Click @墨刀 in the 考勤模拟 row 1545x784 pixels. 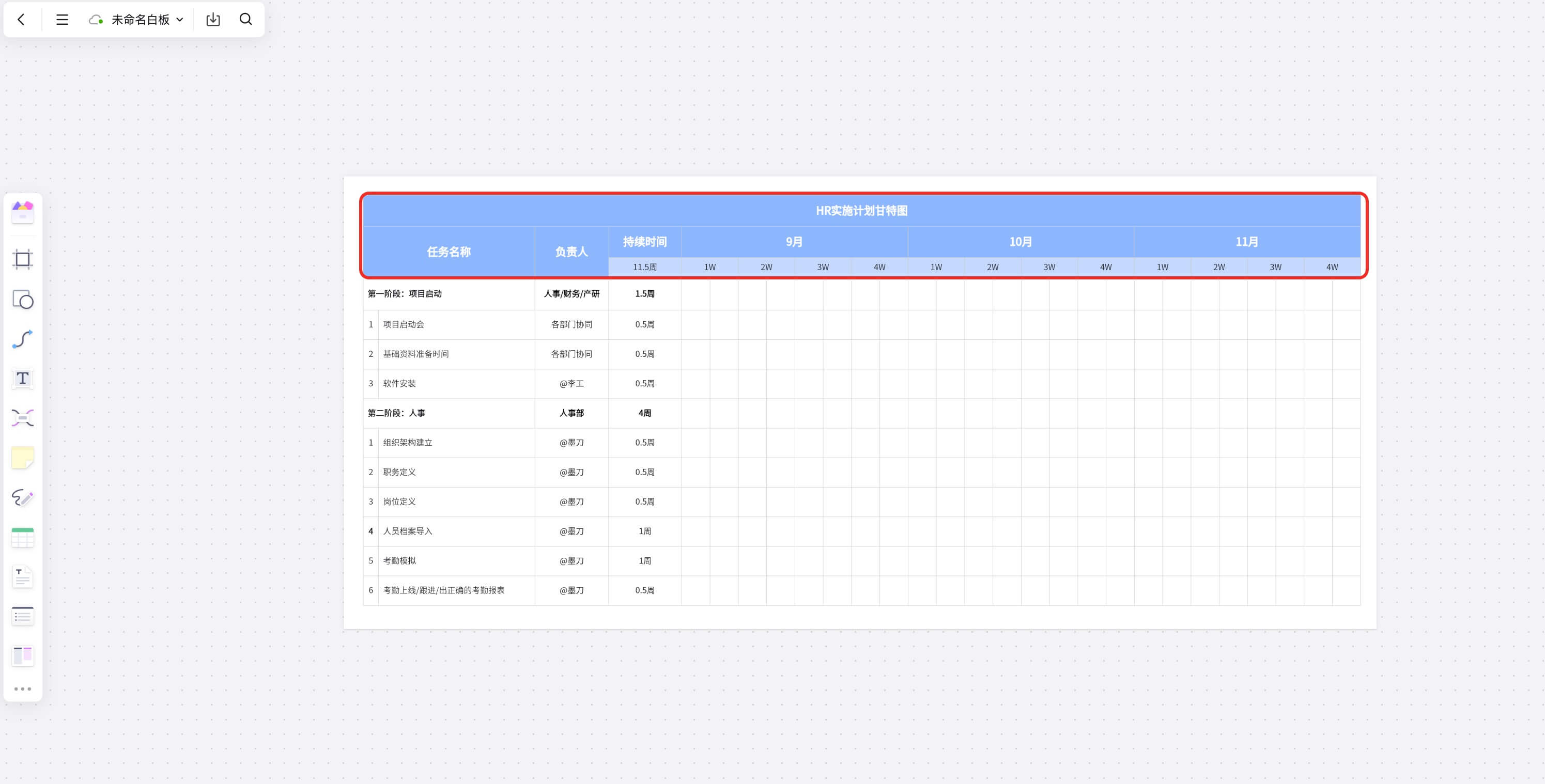[571, 560]
